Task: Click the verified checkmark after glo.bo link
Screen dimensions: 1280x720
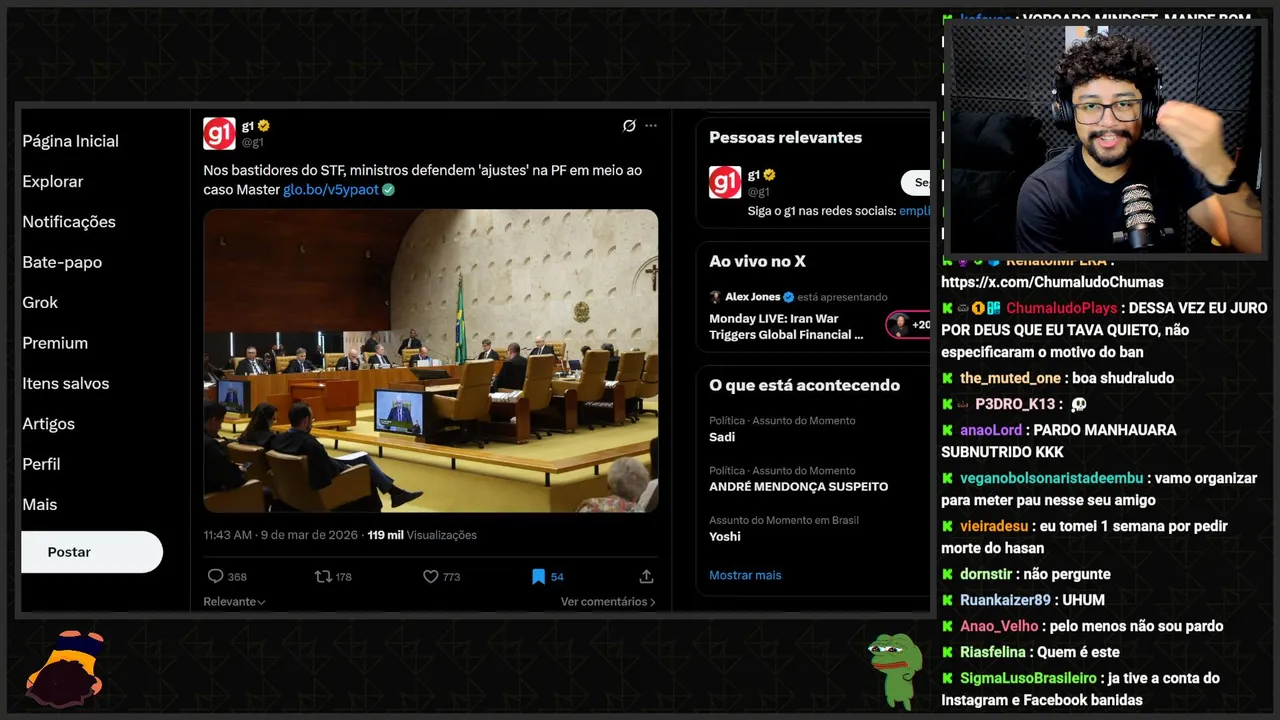Action: [388, 190]
